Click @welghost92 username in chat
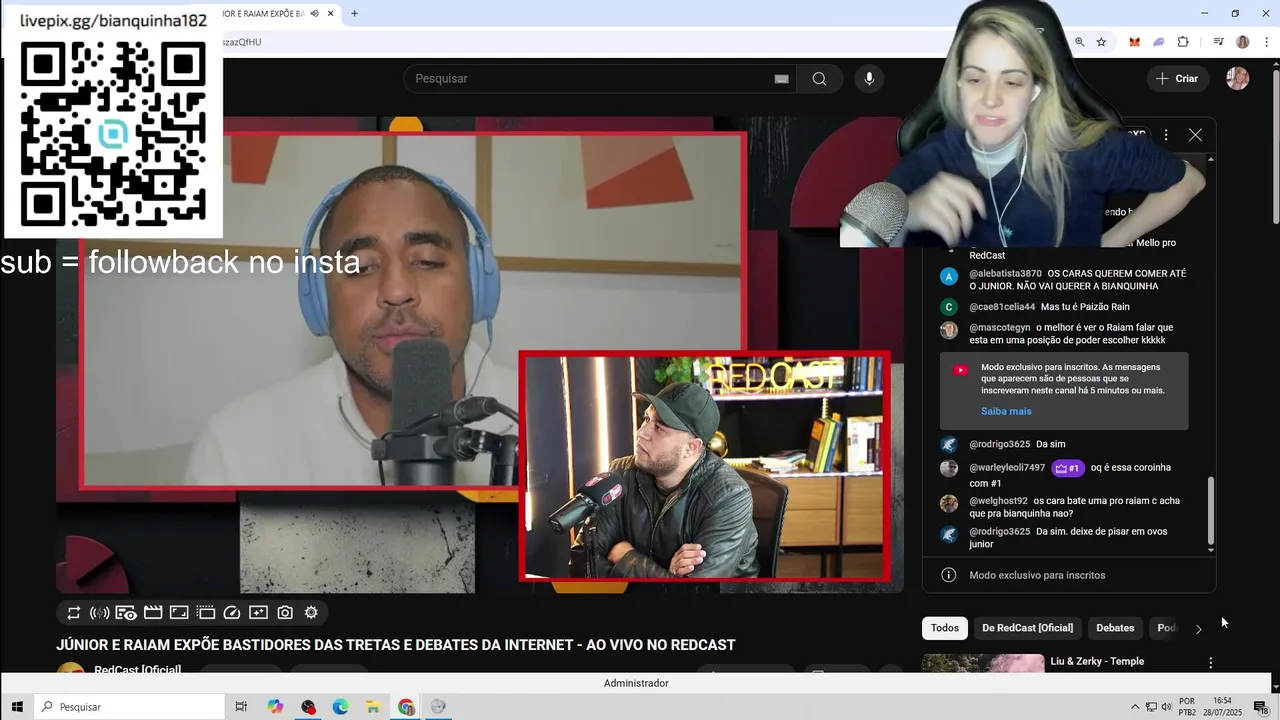This screenshot has height=720, width=1280. coord(998,501)
